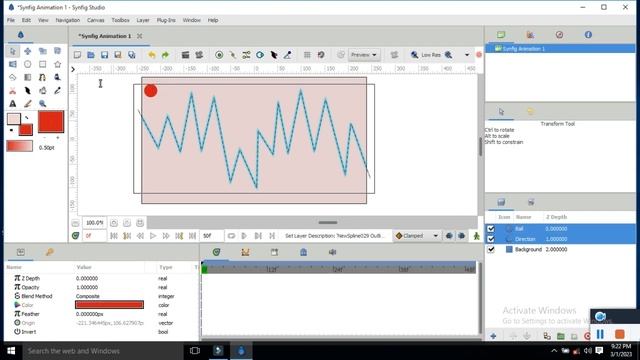Toggle the timeline loop button

[x=231, y=236]
